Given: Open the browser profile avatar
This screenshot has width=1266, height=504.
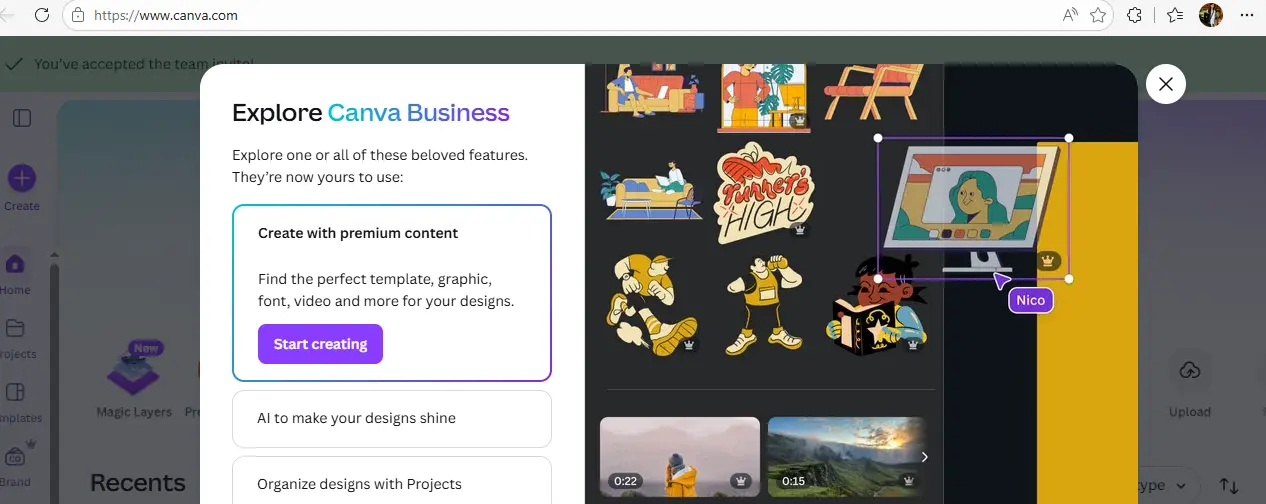Looking at the screenshot, I should (1211, 15).
